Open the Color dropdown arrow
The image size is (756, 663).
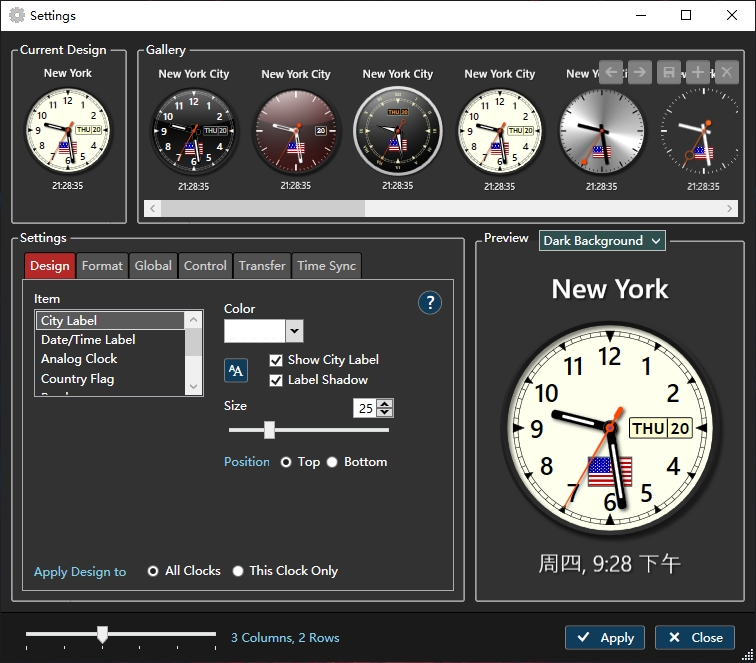click(x=294, y=331)
